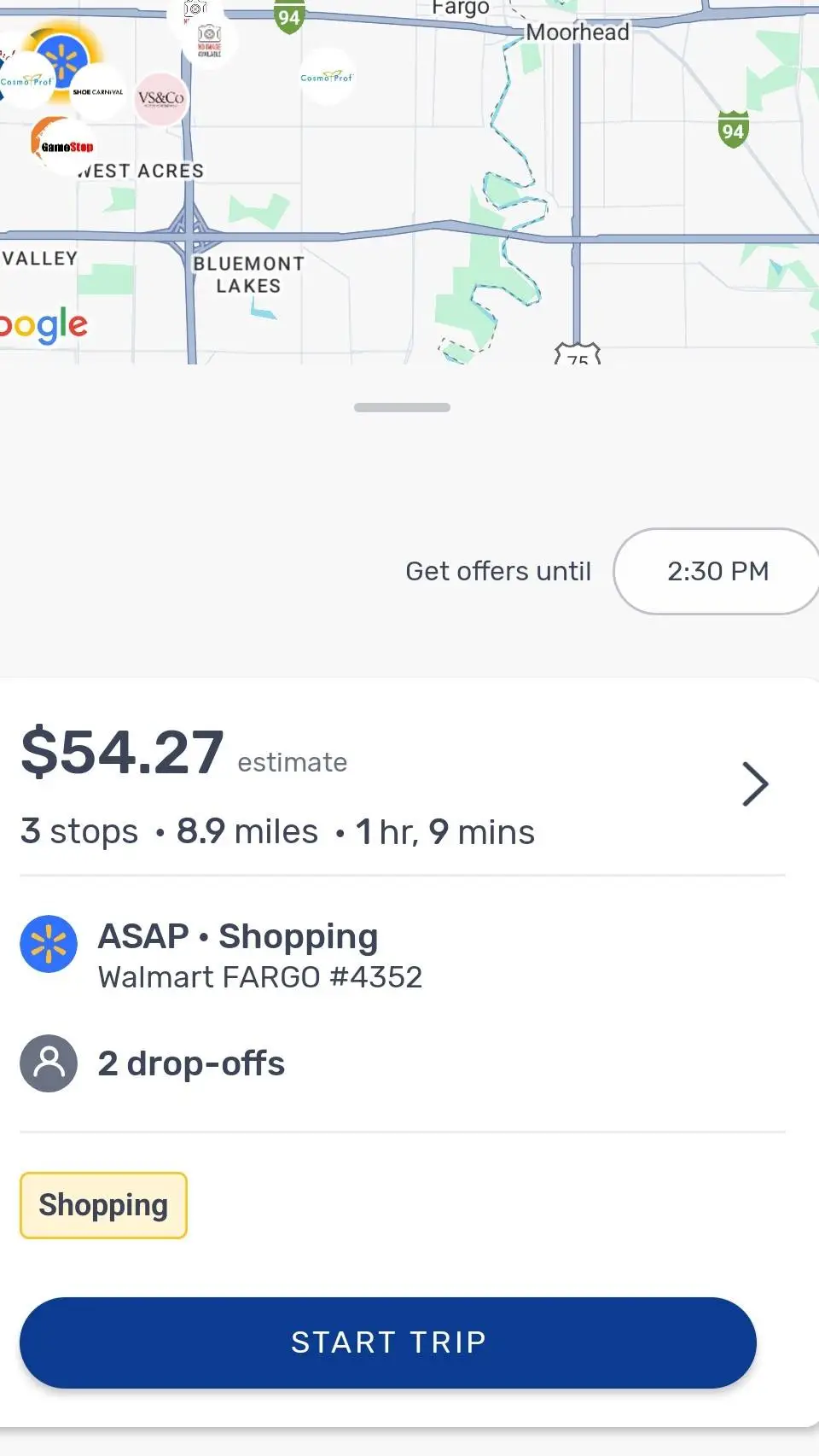The height and width of the screenshot is (1456, 819).
Task: Select the 2 drop-offs row
Action: 191,1063
